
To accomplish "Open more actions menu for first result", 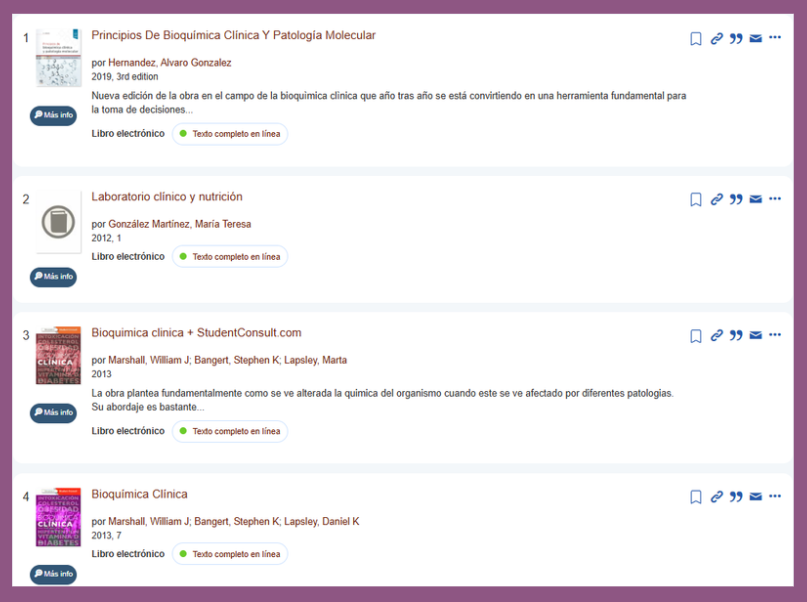I will tap(775, 38).
